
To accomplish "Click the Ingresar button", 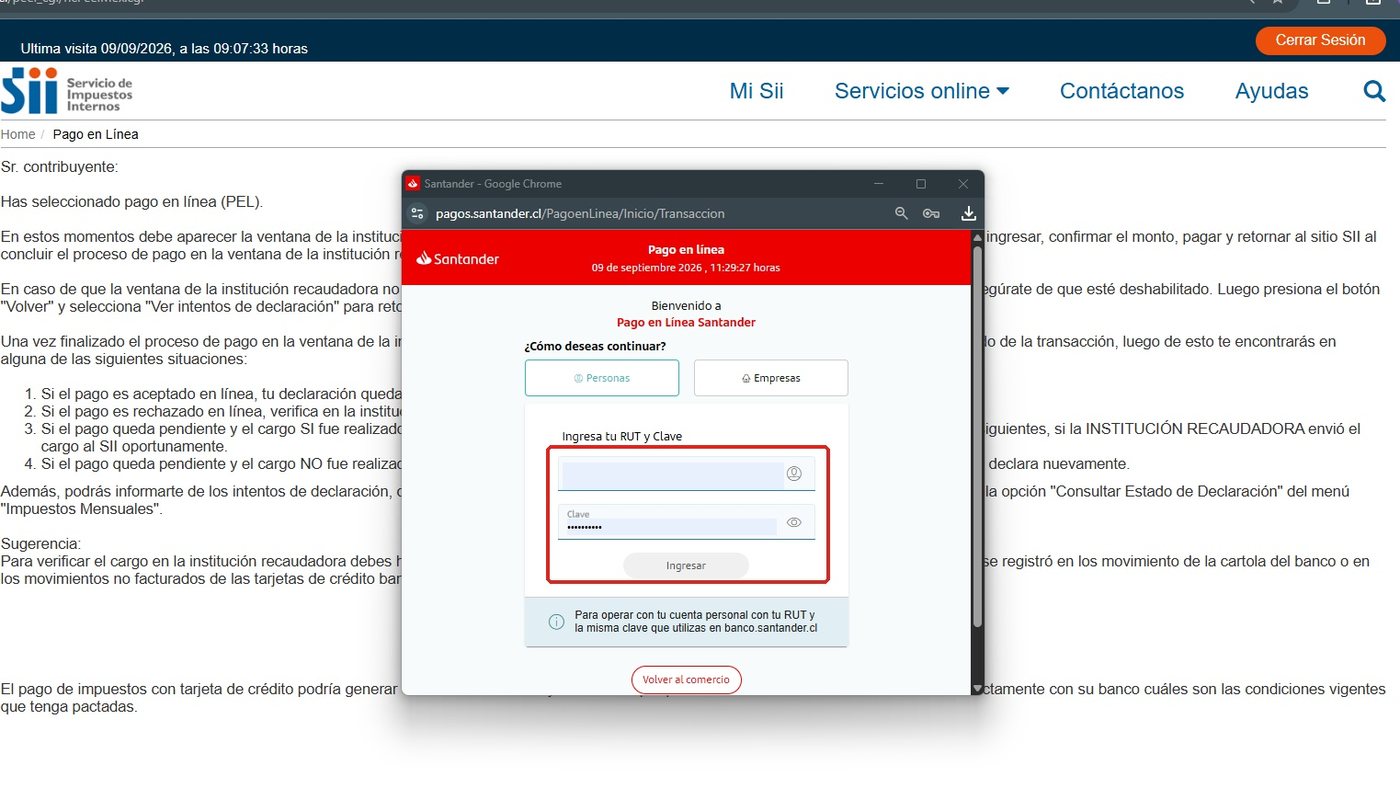I will [686, 565].
